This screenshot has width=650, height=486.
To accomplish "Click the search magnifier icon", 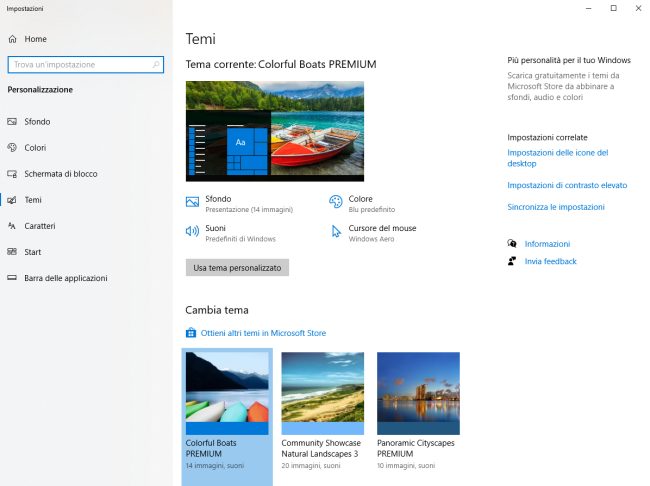I will click(x=156, y=65).
